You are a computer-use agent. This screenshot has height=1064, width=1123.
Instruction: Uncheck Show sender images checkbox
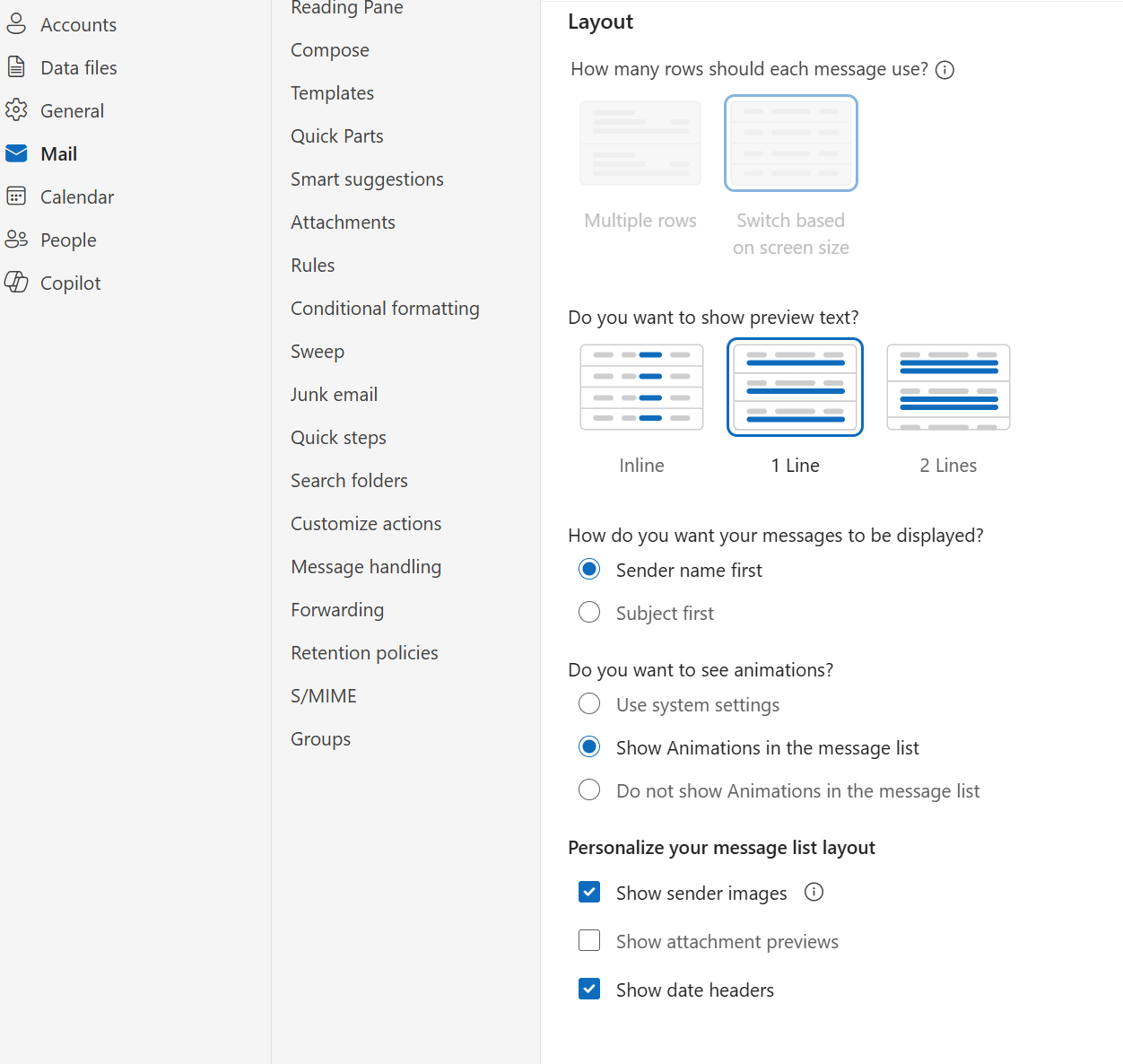(x=589, y=892)
